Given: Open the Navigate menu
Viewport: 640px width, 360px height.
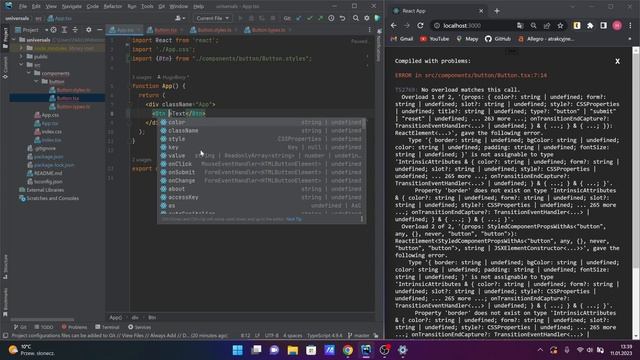Looking at the screenshot, I should click(x=72, y=7).
